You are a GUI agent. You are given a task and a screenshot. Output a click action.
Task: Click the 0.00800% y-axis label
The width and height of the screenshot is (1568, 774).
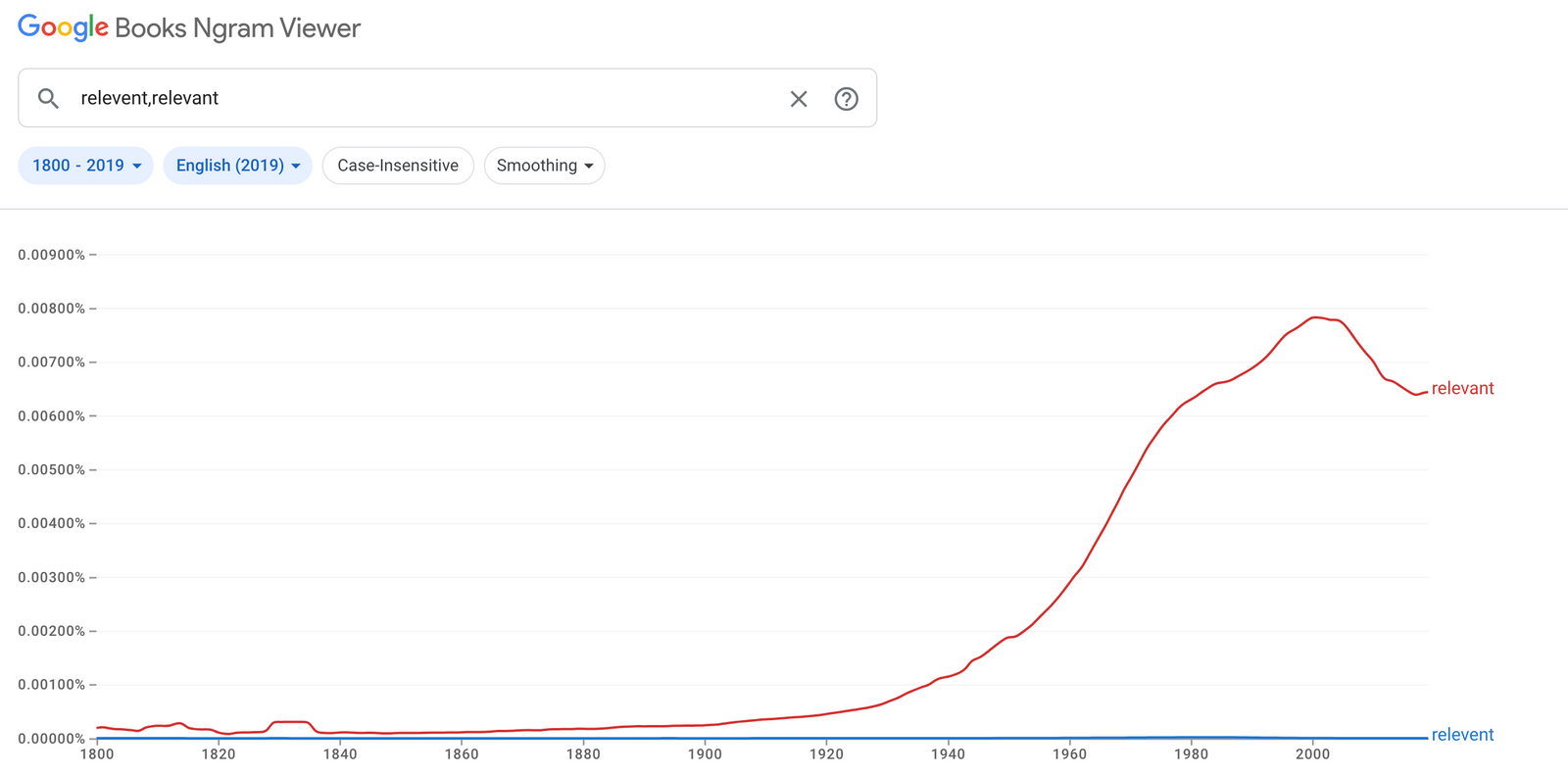click(51, 309)
